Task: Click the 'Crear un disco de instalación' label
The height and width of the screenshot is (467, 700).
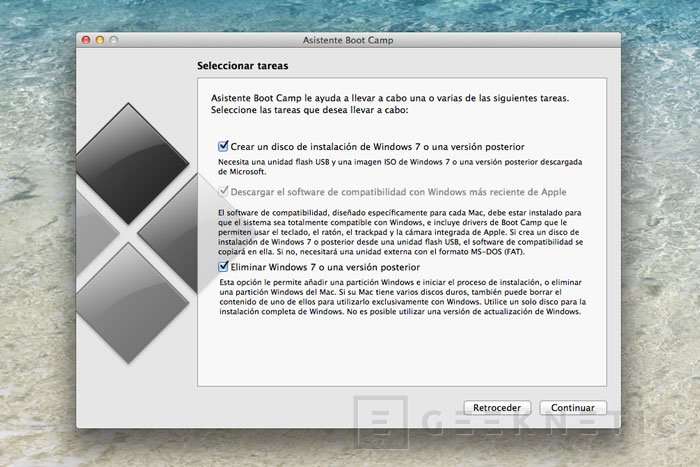Action: click(377, 147)
